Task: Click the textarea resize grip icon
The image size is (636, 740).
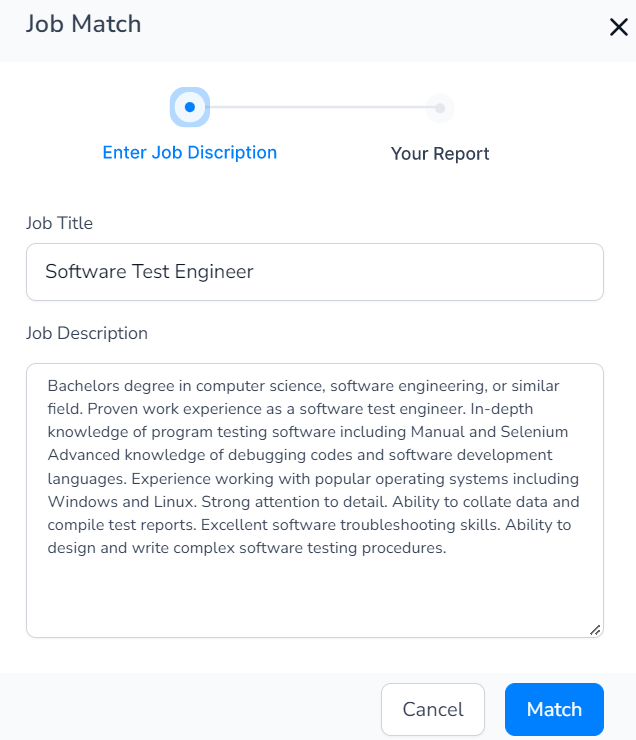Action: click(x=595, y=630)
